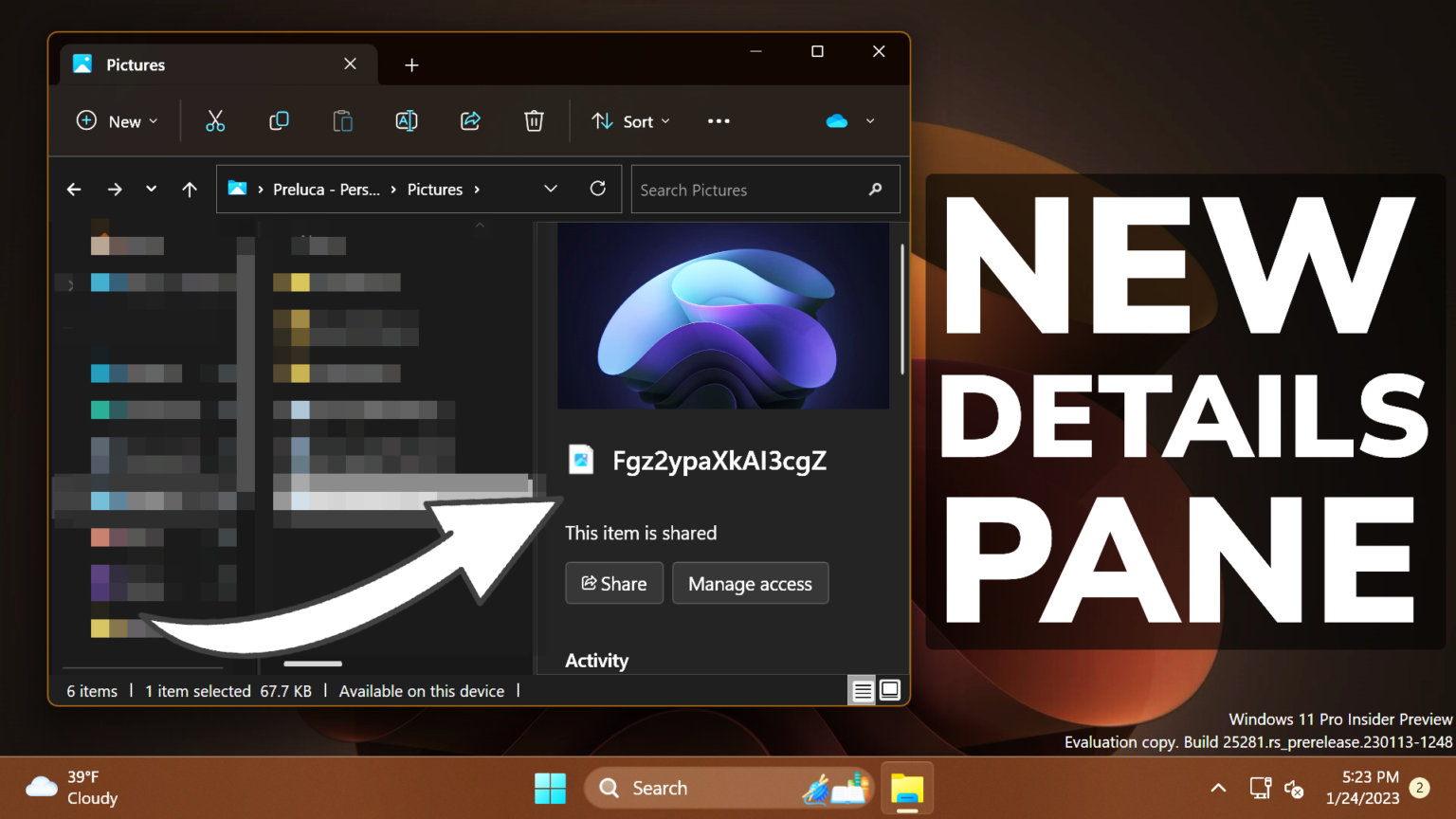The height and width of the screenshot is (819, 1456).
Task: Open OneDrive status via the cloud icon
Action: (x=835, y=120)
